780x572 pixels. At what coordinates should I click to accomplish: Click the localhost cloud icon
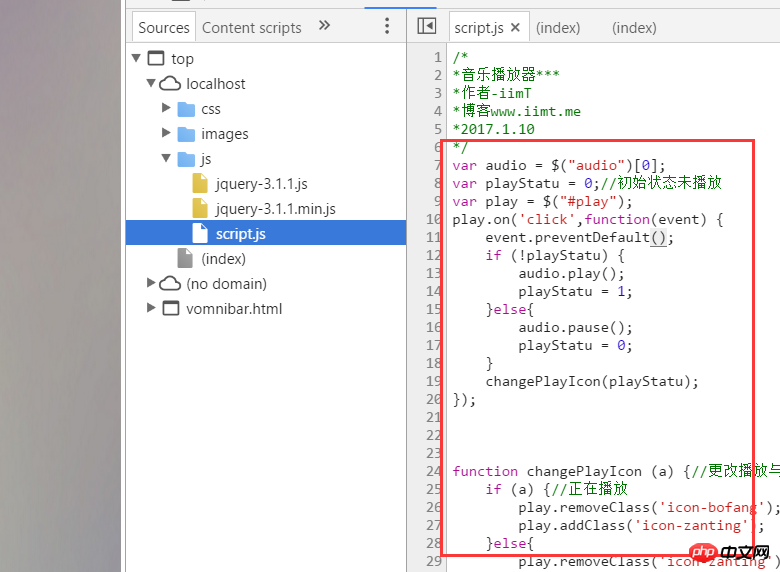170,84
